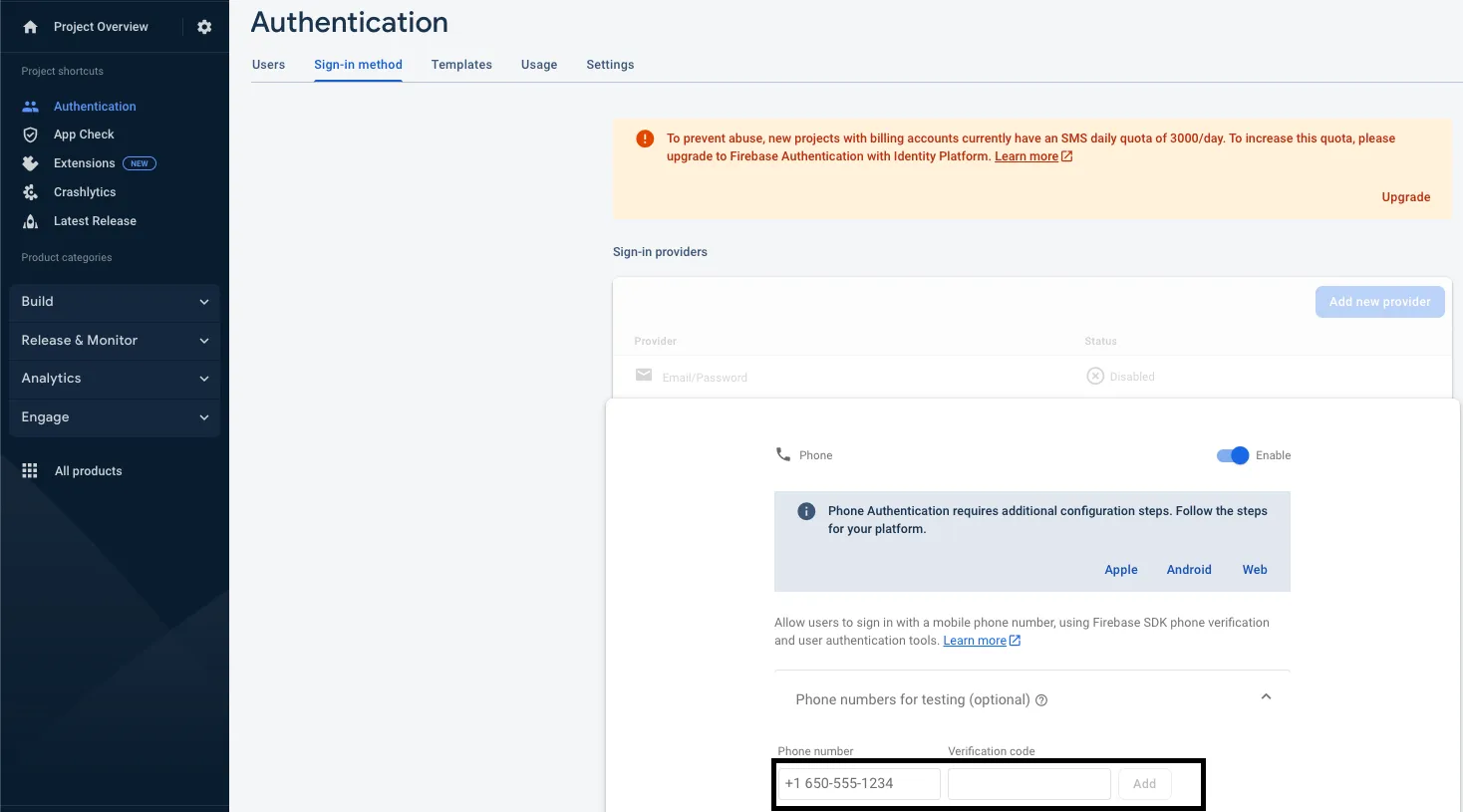Click the blue info icon in banner
Screen dimensions: 1463x812
(807, 511)
